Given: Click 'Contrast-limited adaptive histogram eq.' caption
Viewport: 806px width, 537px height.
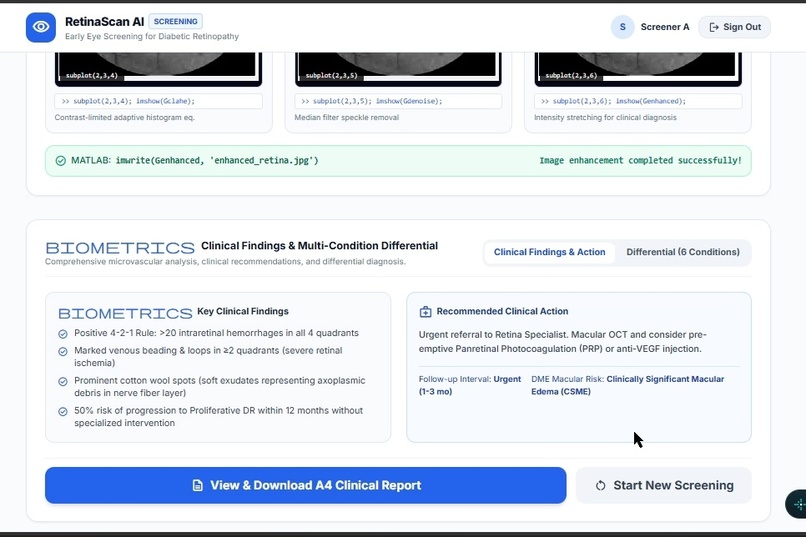Looking at the screenshot, I should point(124,117).
